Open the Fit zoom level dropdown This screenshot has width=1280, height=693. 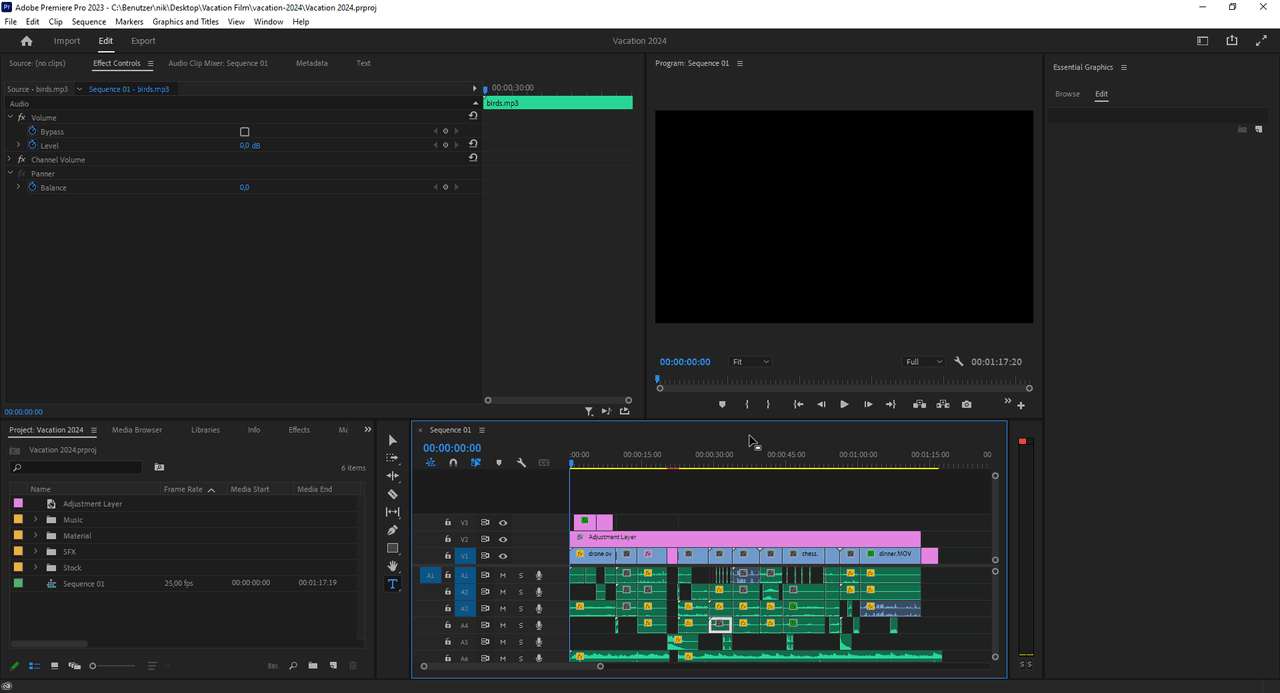751,362
